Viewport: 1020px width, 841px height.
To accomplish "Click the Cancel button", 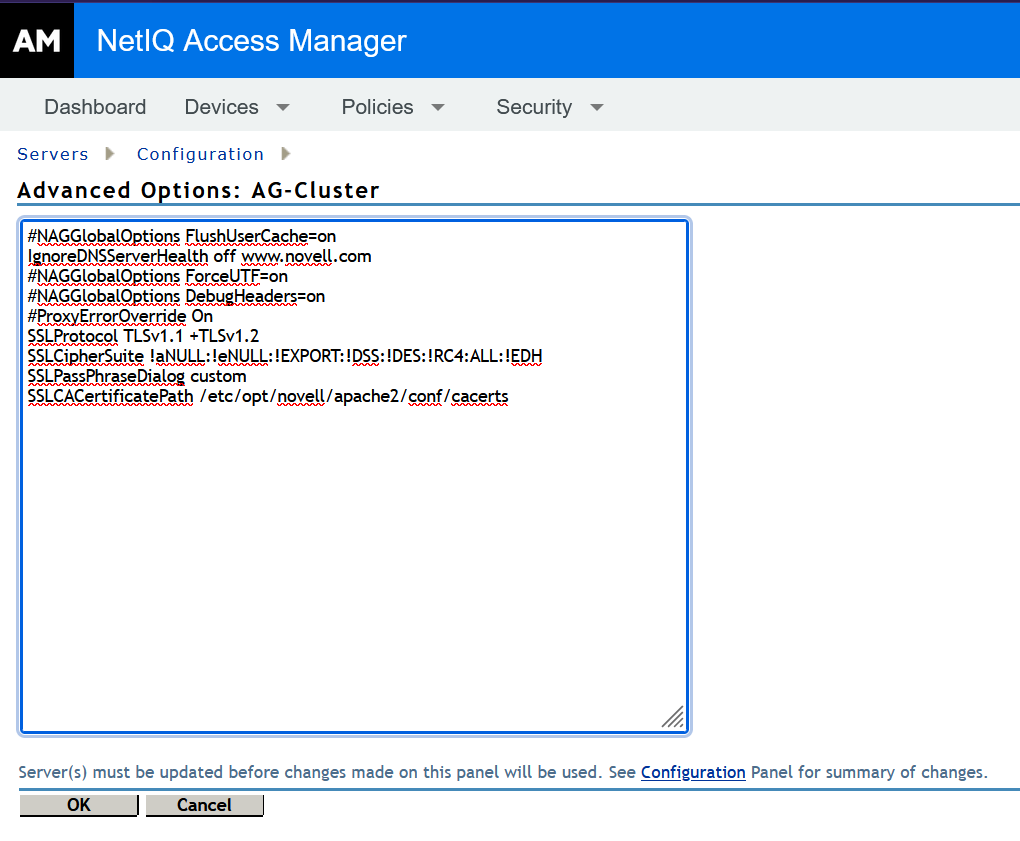I will pos(204,804).
